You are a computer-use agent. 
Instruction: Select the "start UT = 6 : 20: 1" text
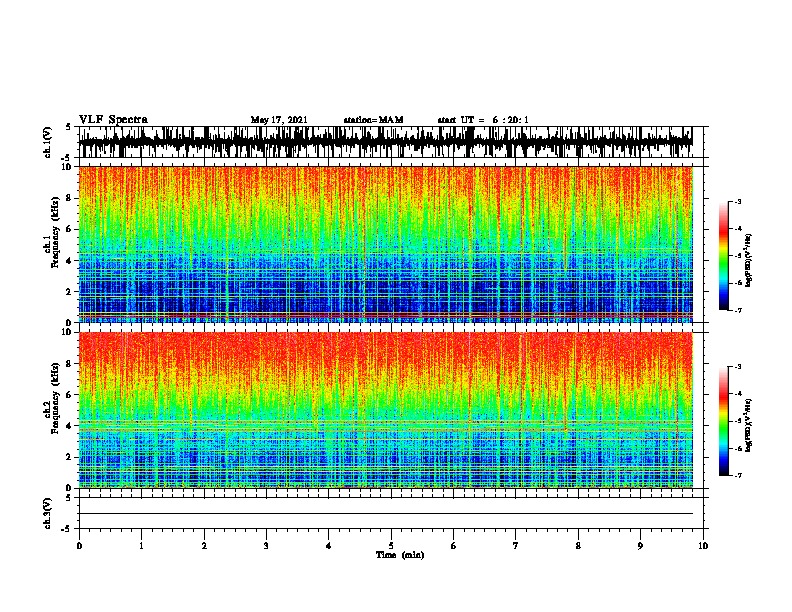(x=483, y=120)
